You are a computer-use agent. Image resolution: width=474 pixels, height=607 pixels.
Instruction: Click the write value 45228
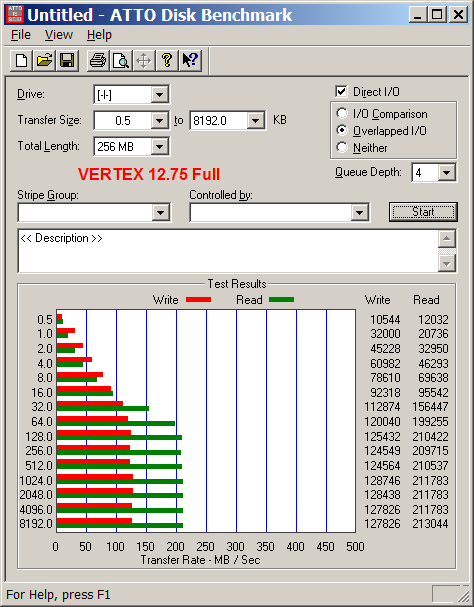[385, 348]
